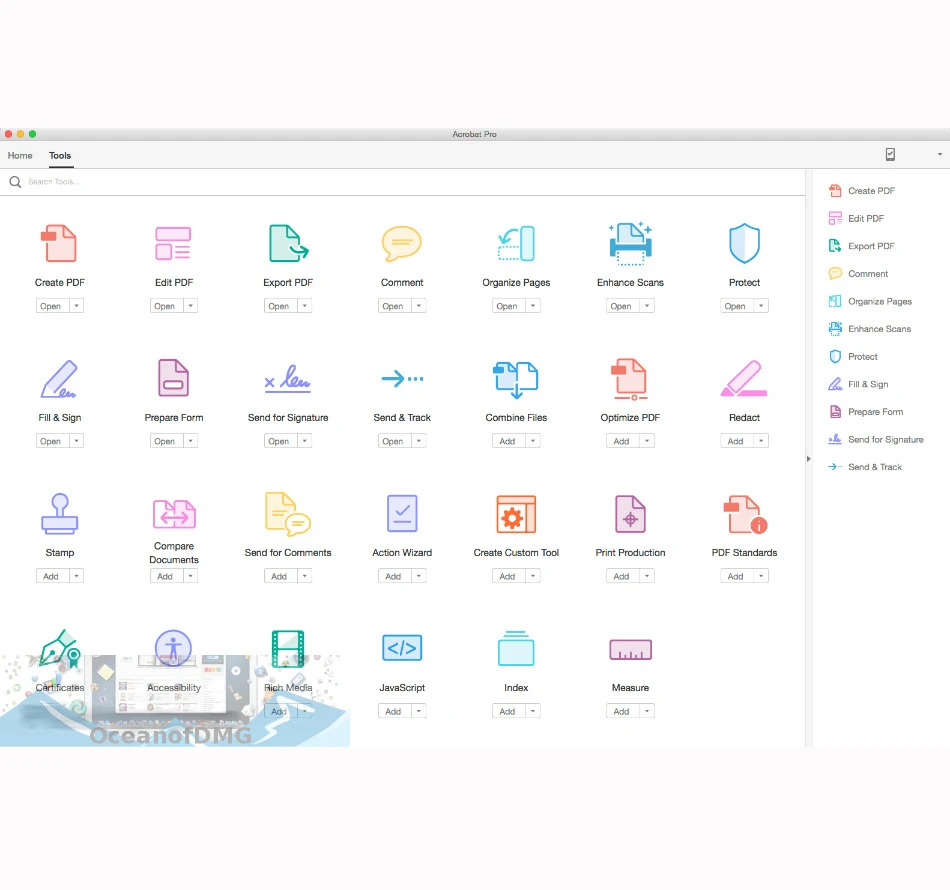950x890 pixels.
Task: Click the Stamp tool icon
Action: (59, 514)
